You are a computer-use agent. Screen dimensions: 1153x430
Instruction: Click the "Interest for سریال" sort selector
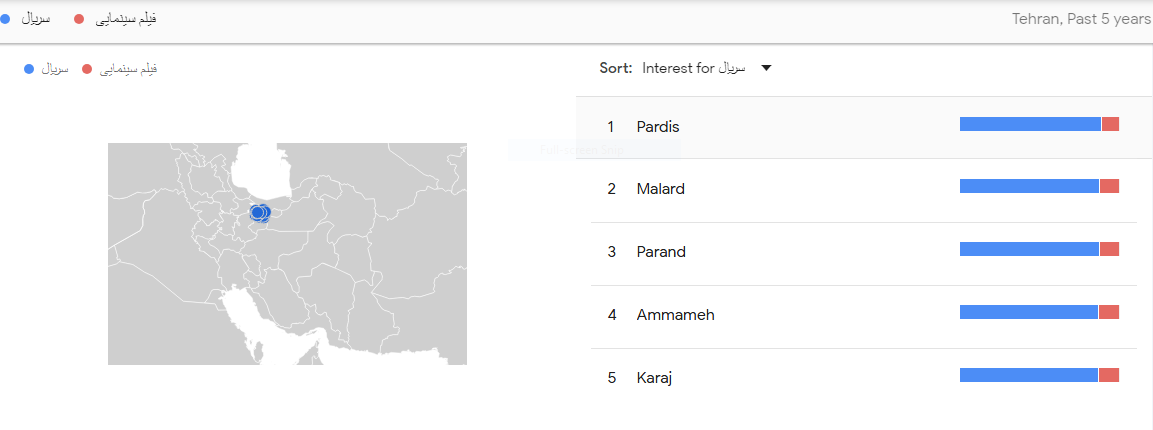click(692, 68)
